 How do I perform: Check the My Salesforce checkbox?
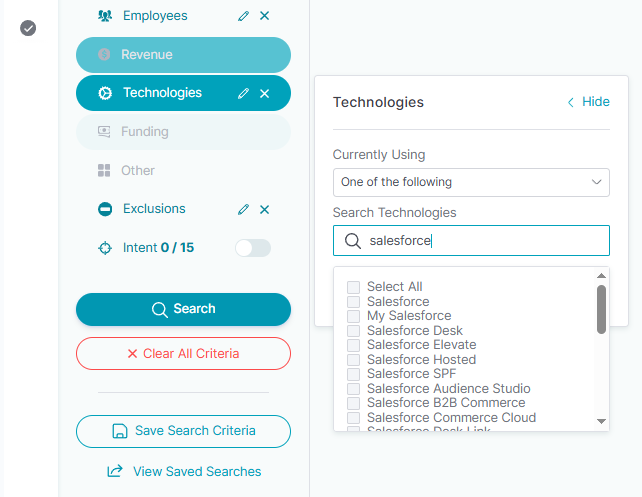353,316
